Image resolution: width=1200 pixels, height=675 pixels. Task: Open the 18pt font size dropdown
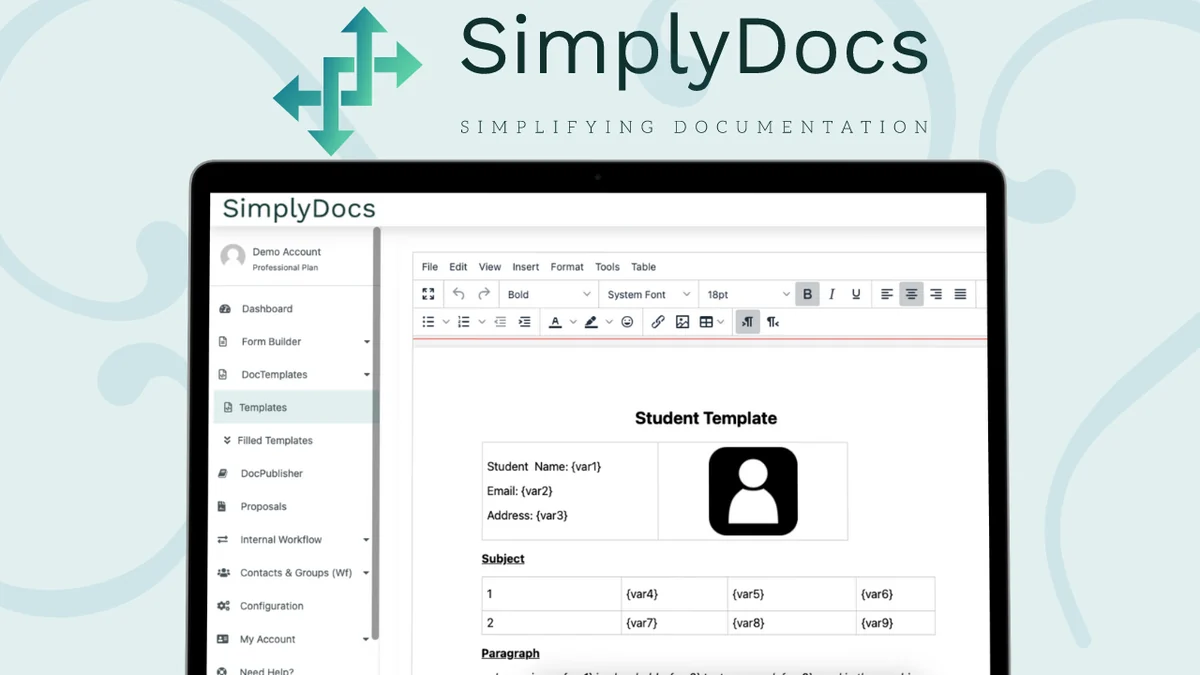(747, 295)
